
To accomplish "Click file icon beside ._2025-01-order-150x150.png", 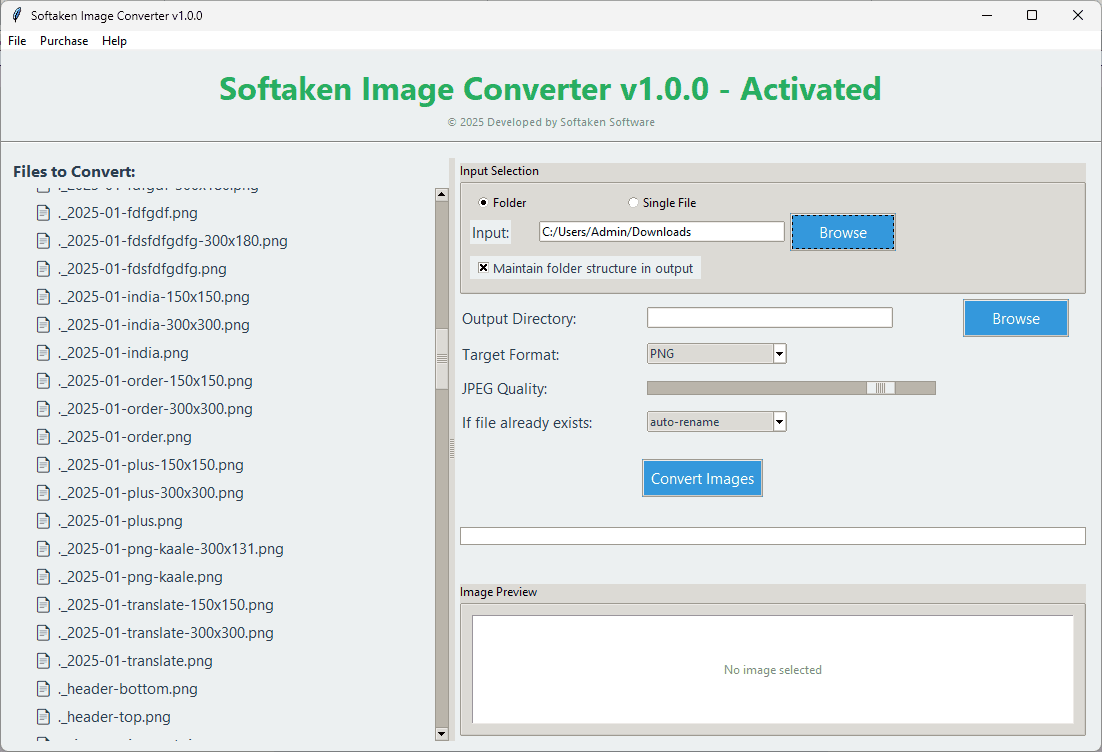I will 44,381.
